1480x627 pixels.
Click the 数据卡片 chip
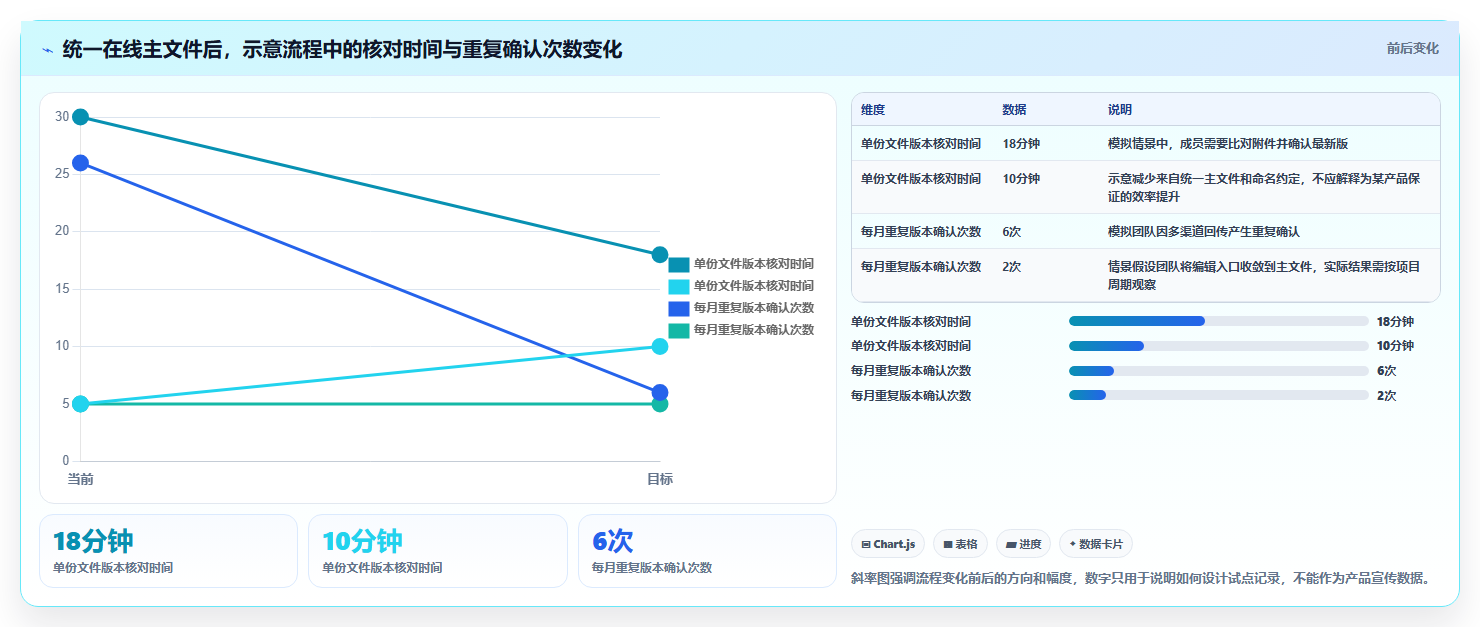1096,544
